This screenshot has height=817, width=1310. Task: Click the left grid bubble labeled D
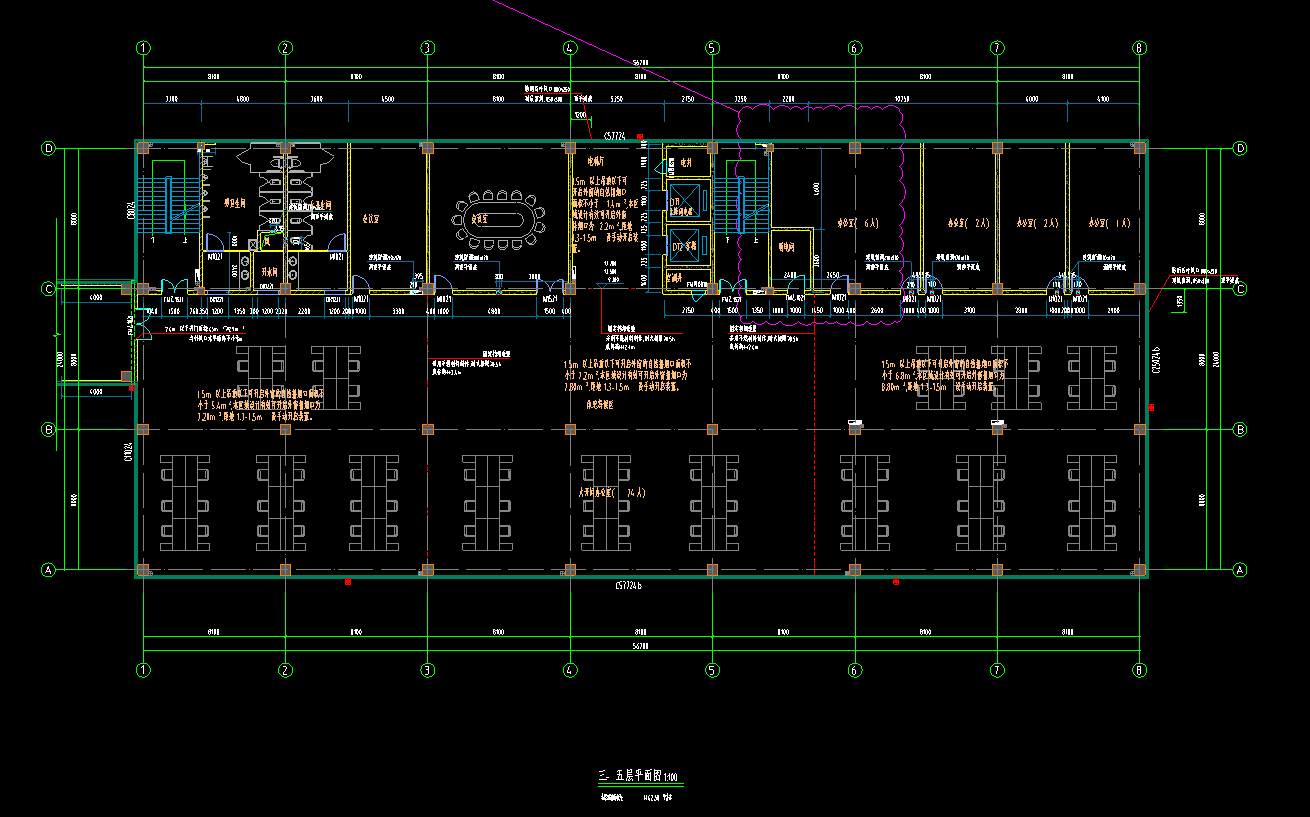pyautogui.click(x=47, y=148)
